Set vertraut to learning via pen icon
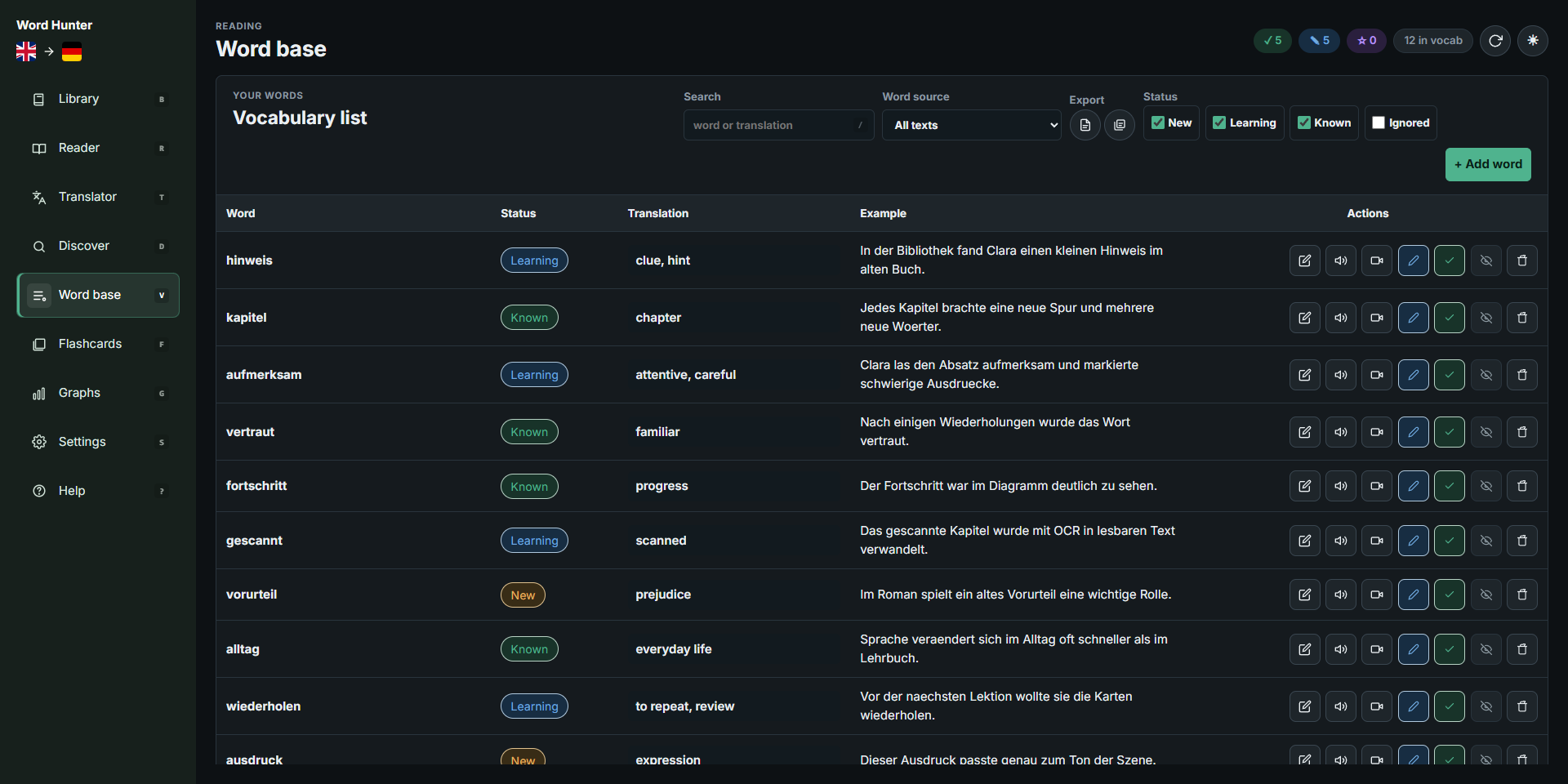Image resolution: width=1568 pixels, height=784 pixels. pyautogui.click(x=1414, y=432)
